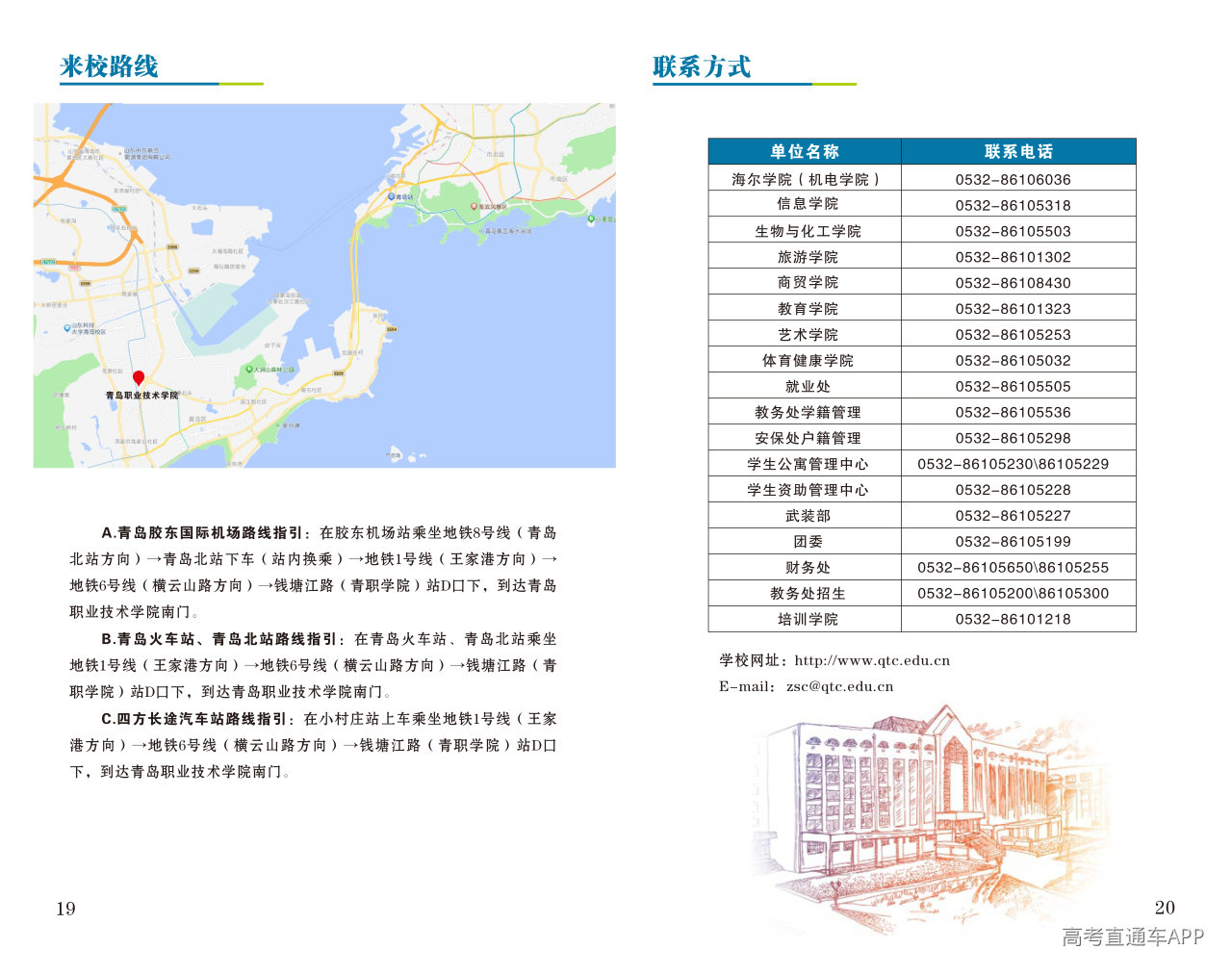Select phone number 0532-86105199
The height and width of the screenshot is (975, 1232).
pyautogui.click(x=1013, y=542)
